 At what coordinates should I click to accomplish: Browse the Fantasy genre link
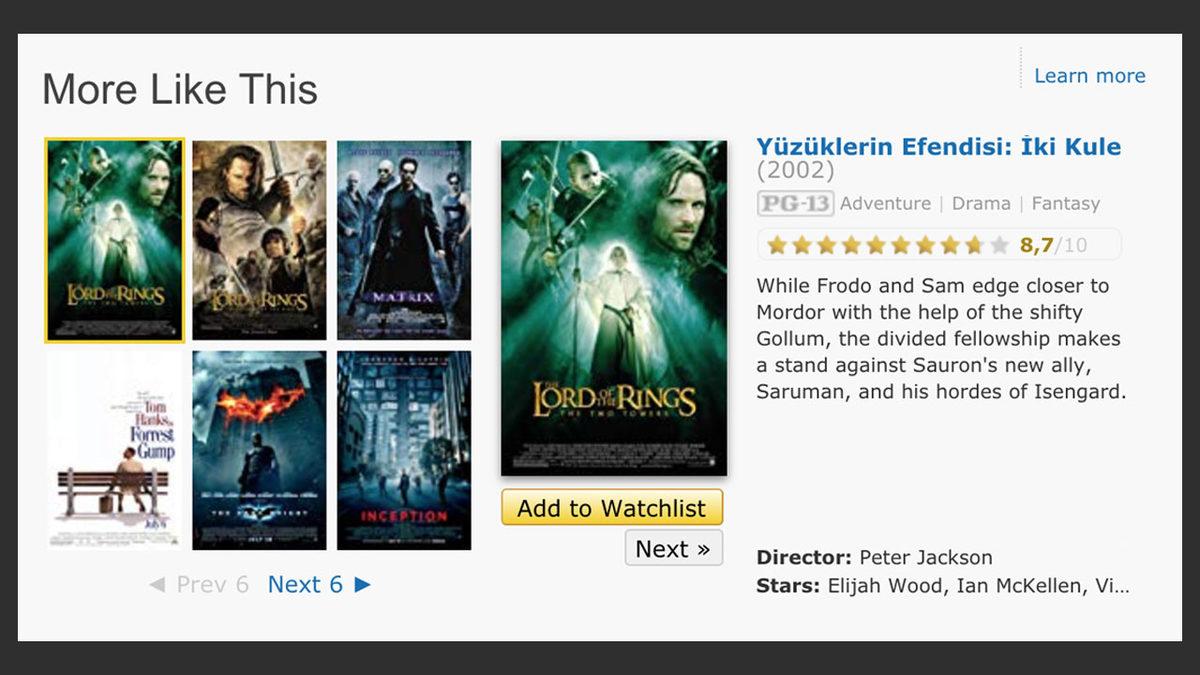(1065, 203)
